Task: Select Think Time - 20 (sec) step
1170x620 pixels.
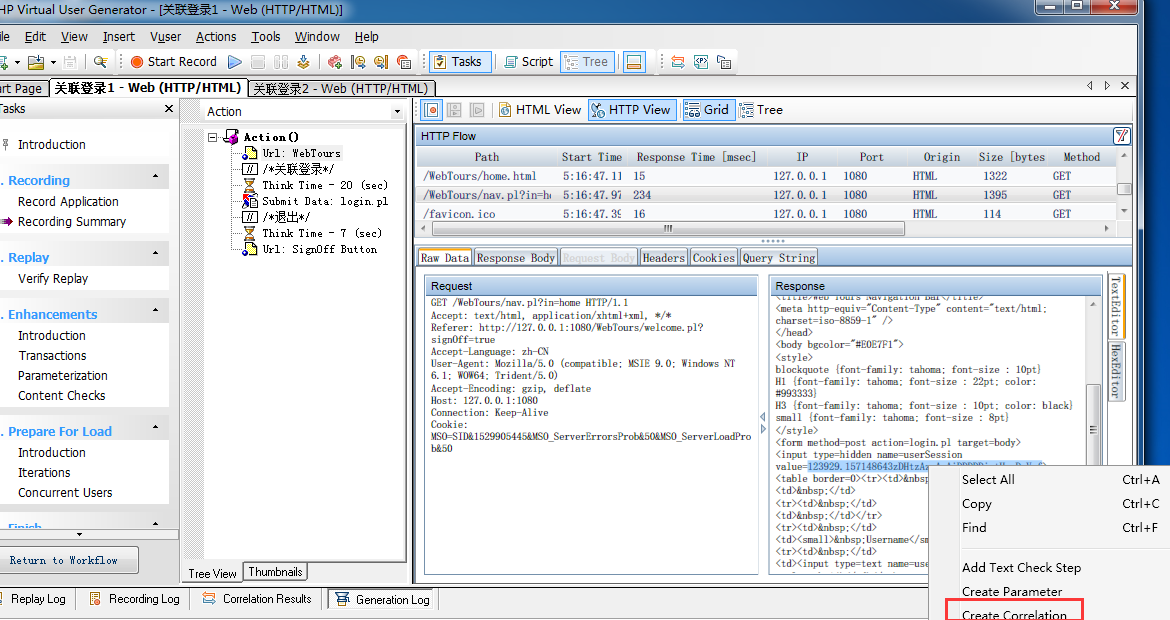Action: click(325, 185)
